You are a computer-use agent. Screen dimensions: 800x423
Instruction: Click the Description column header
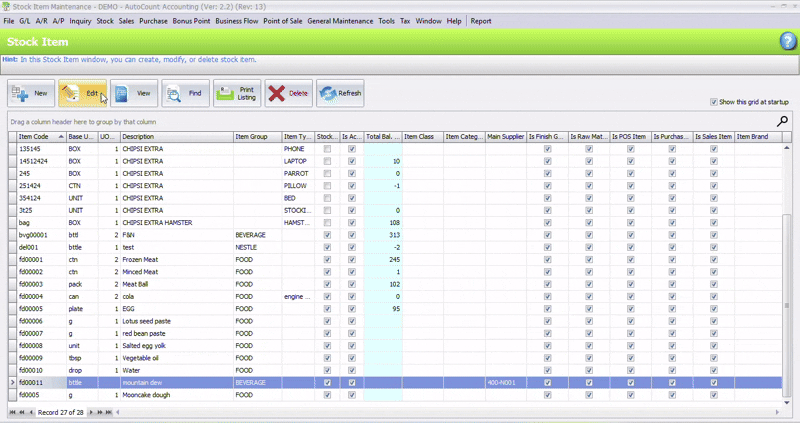pos(175,136)
